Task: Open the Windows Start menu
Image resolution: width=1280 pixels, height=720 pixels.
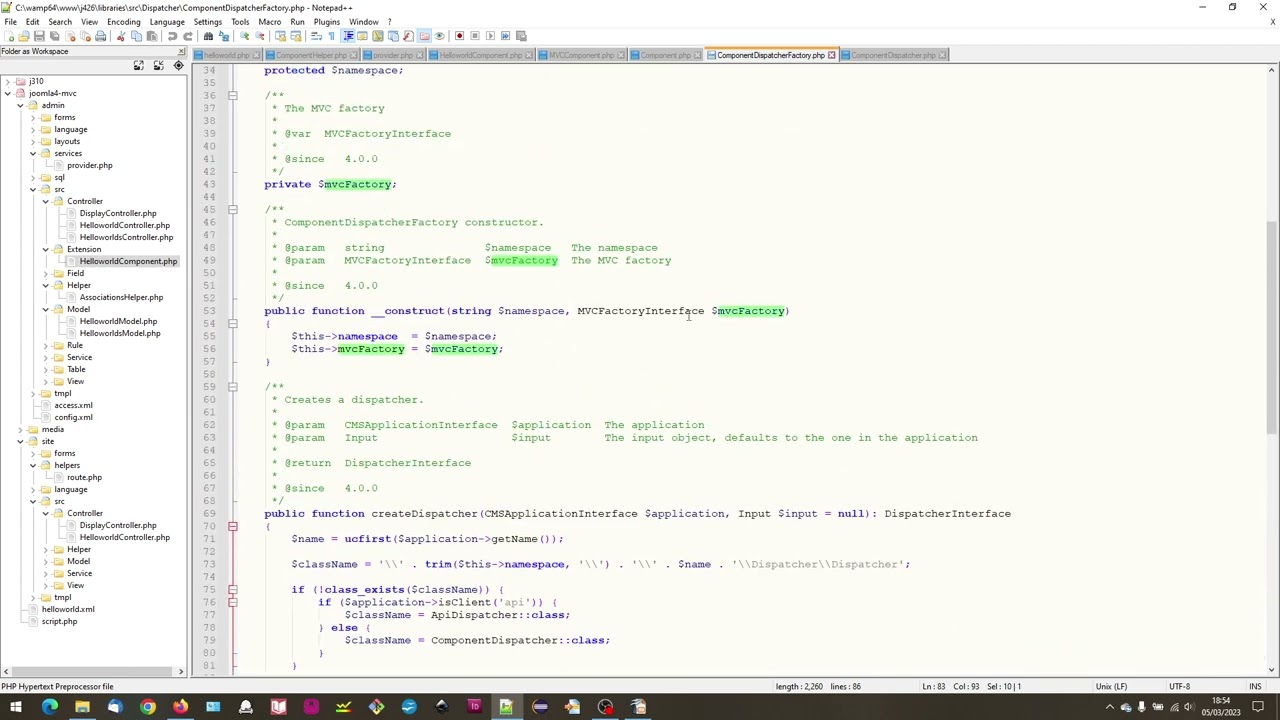Action: pos(16,708)
